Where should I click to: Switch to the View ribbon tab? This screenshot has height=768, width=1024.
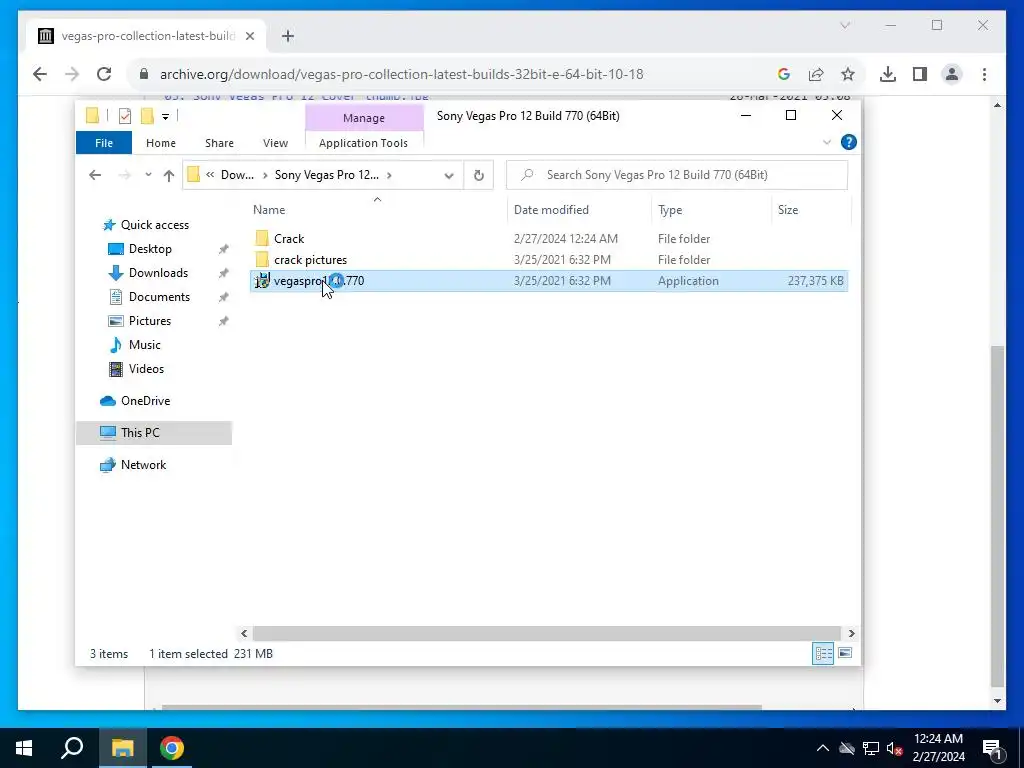click(x=276, y=143)
